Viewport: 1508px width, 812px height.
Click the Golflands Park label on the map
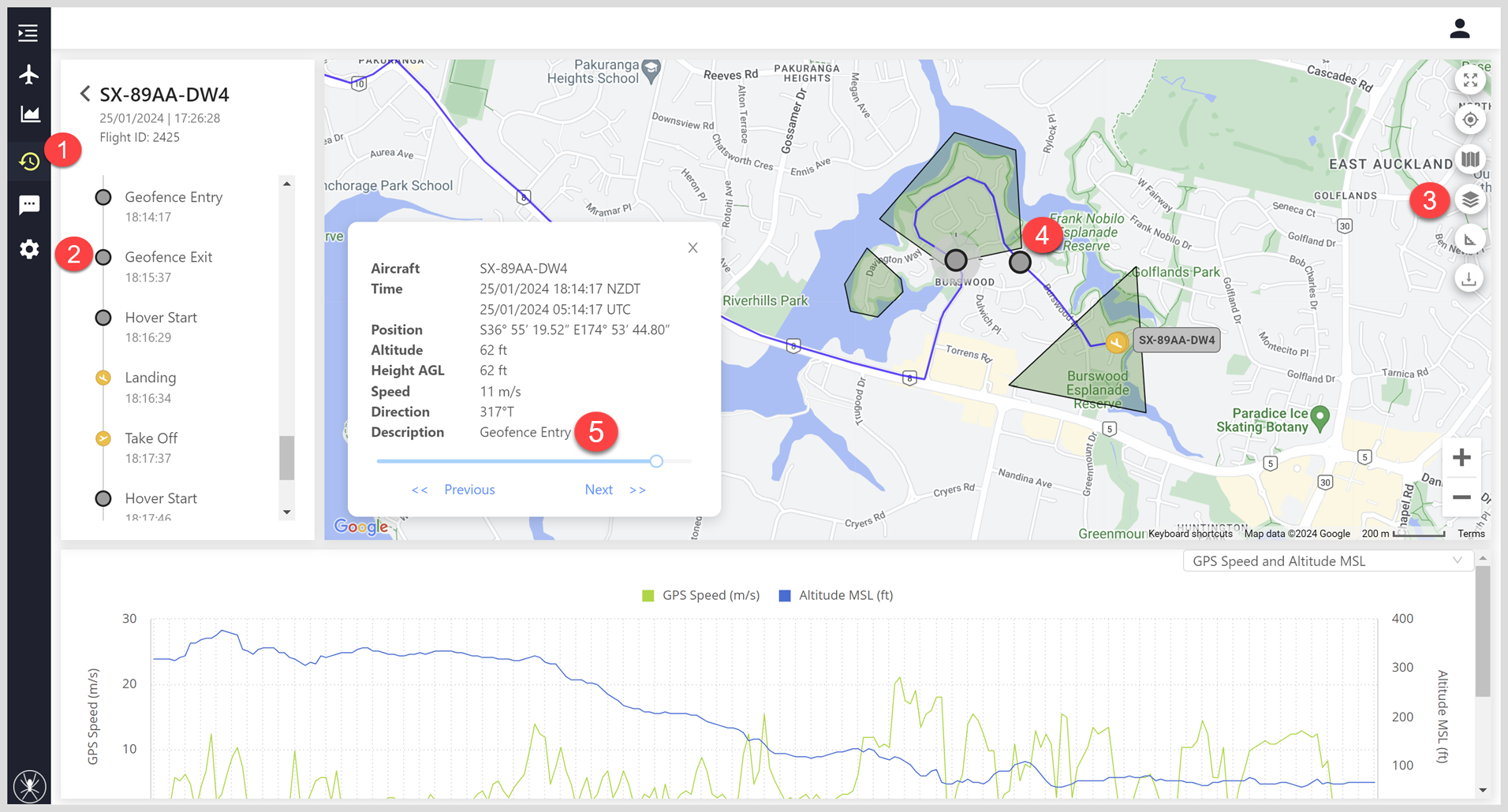pyautogui.click(x=1176, y=272)
